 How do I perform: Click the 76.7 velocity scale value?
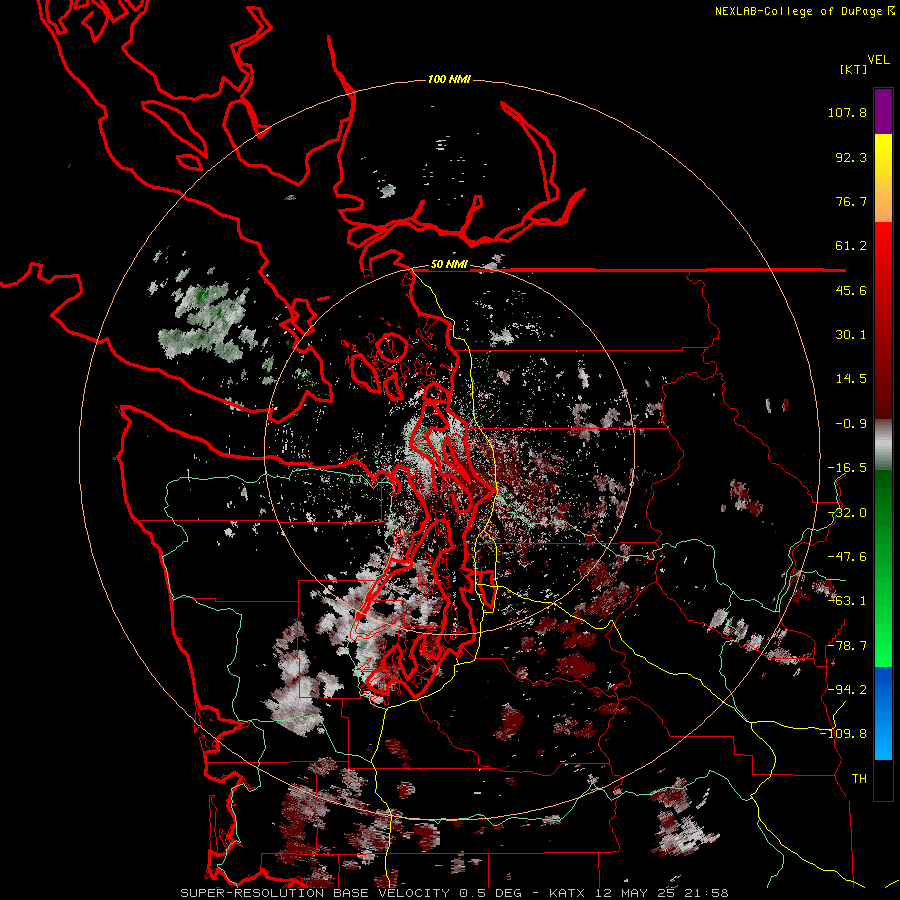pos(851,201)
